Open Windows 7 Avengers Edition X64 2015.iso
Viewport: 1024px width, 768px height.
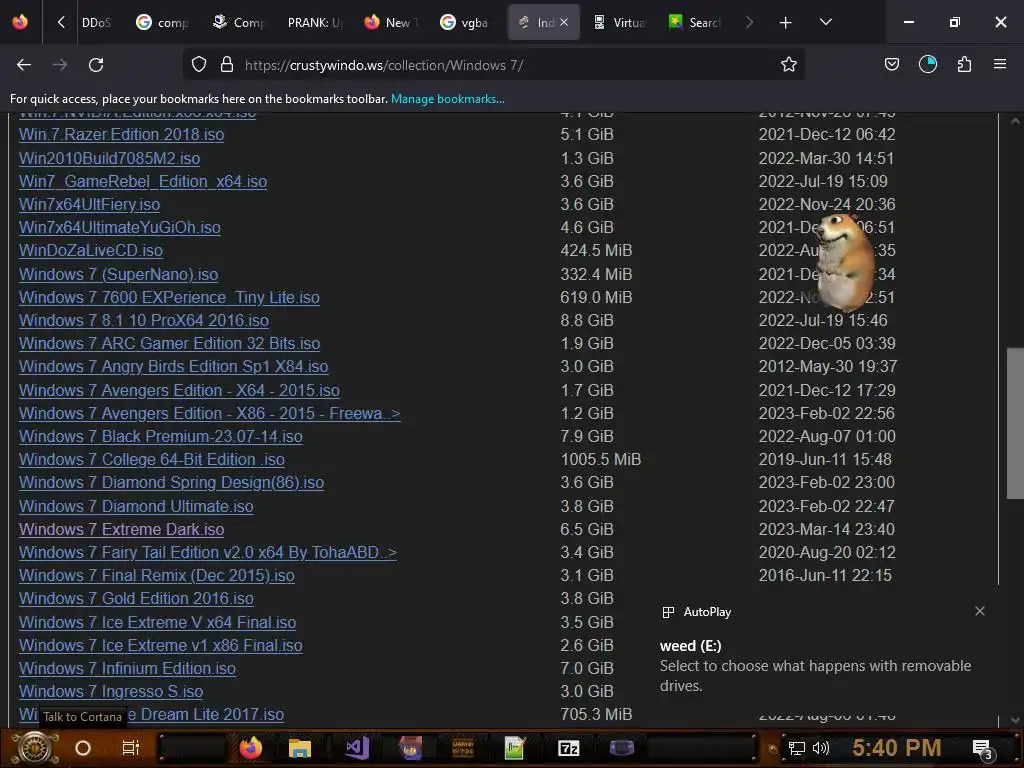(x=179, y=390)
